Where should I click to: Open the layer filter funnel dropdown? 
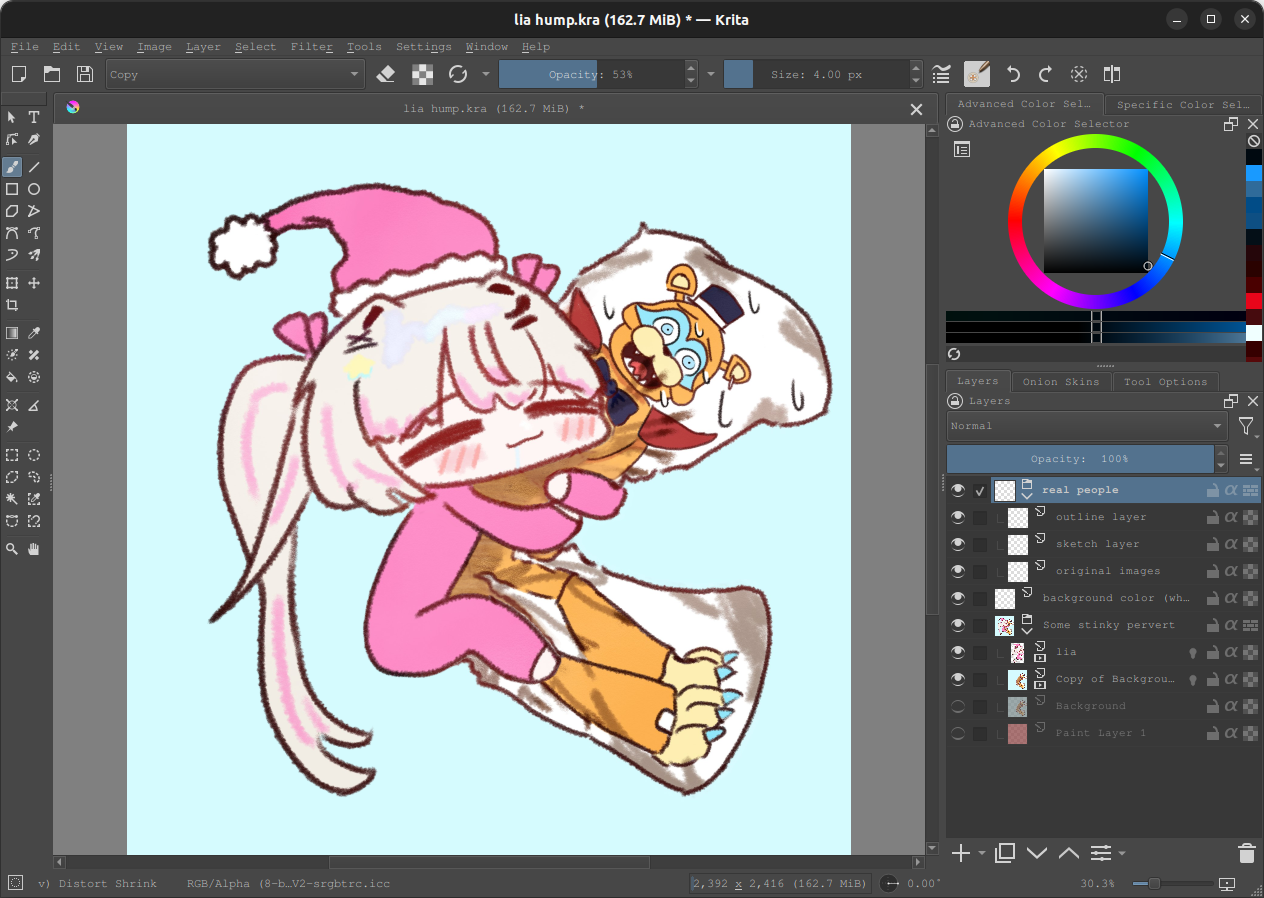[x=1247, y=427]
